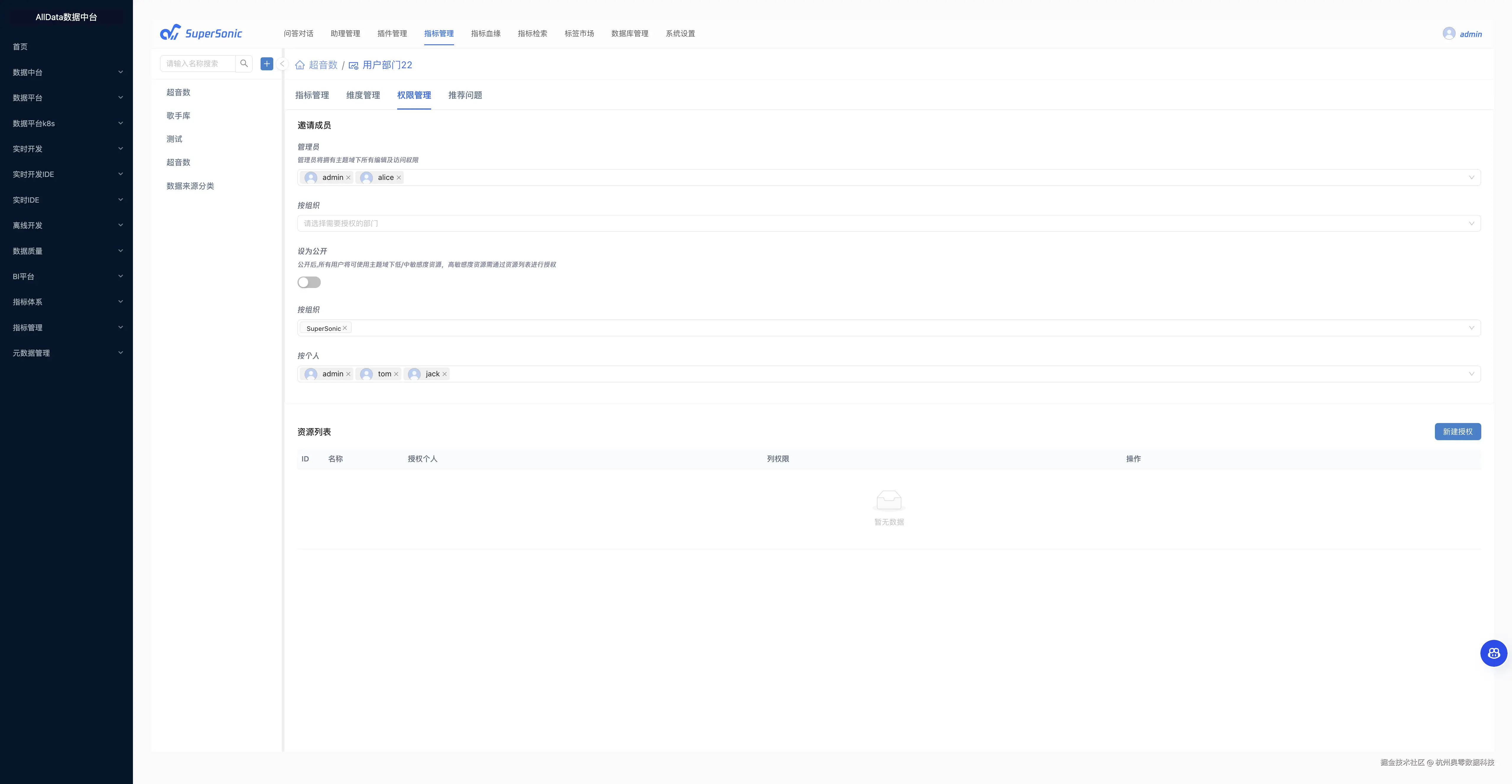This screenshot has width=1512, height=784.
Task: Remove SuperSonic organization tag
Action: [x=345, y=328]
